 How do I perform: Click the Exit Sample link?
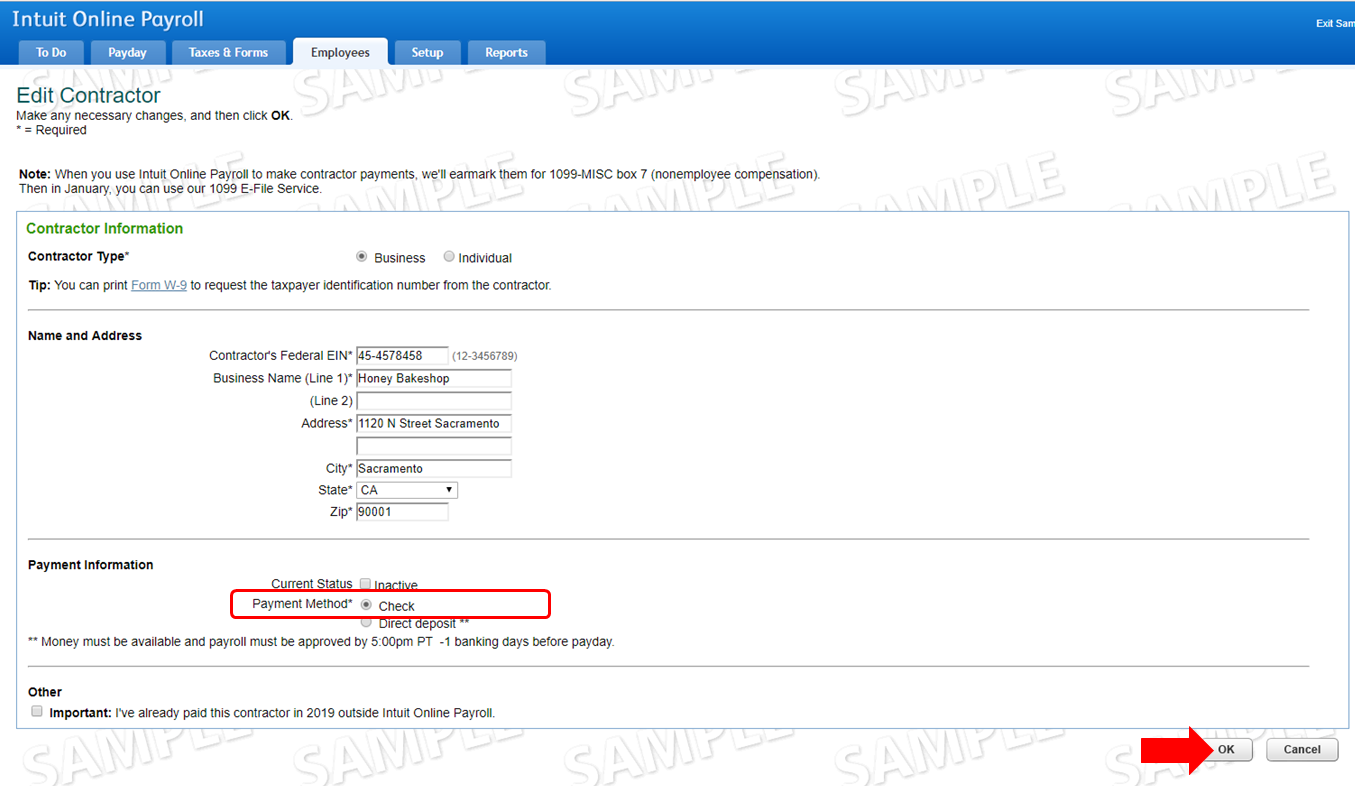[x=1335, y=23]
